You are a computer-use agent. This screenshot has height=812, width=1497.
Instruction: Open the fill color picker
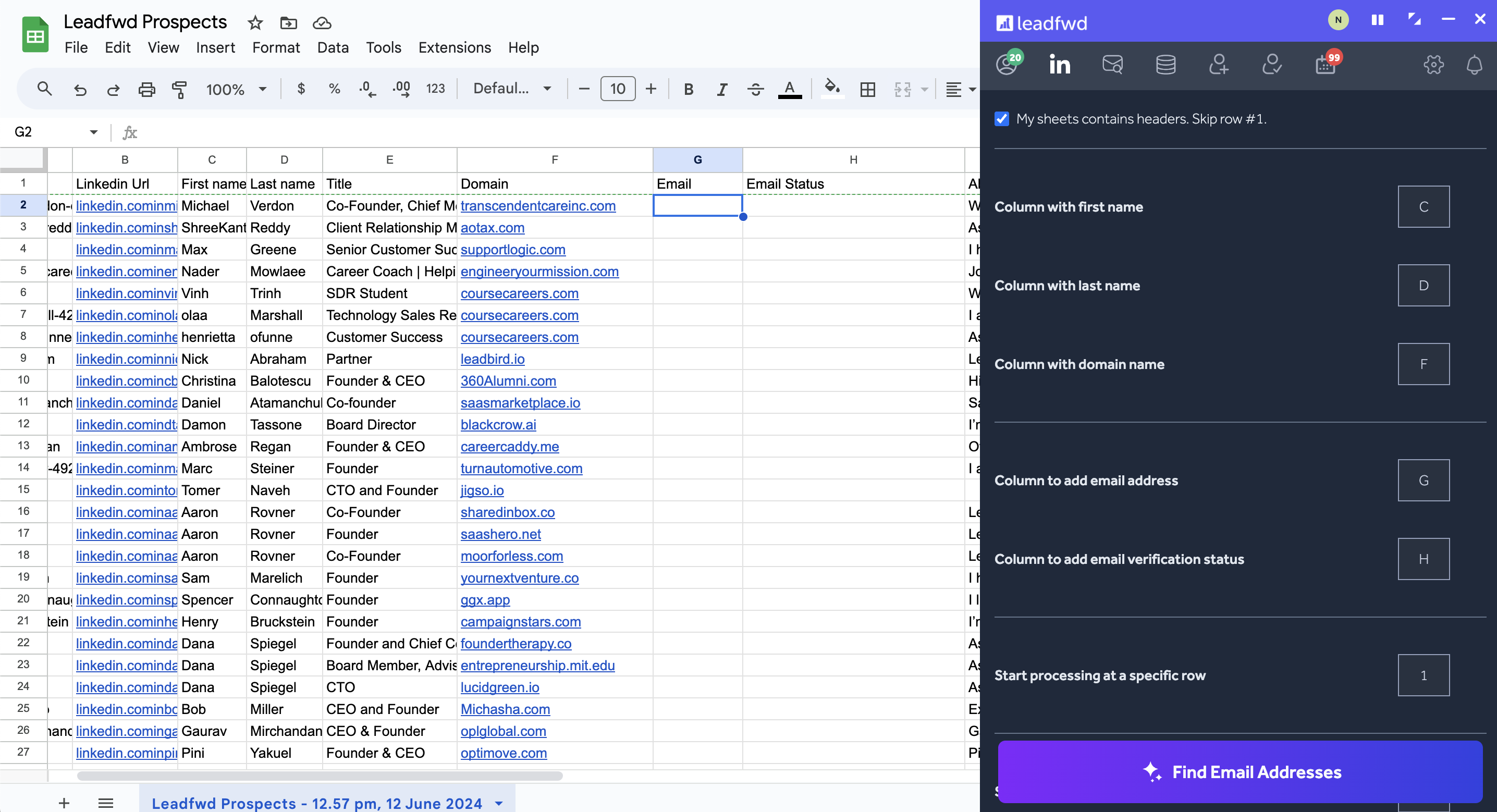tap(832, 89)
